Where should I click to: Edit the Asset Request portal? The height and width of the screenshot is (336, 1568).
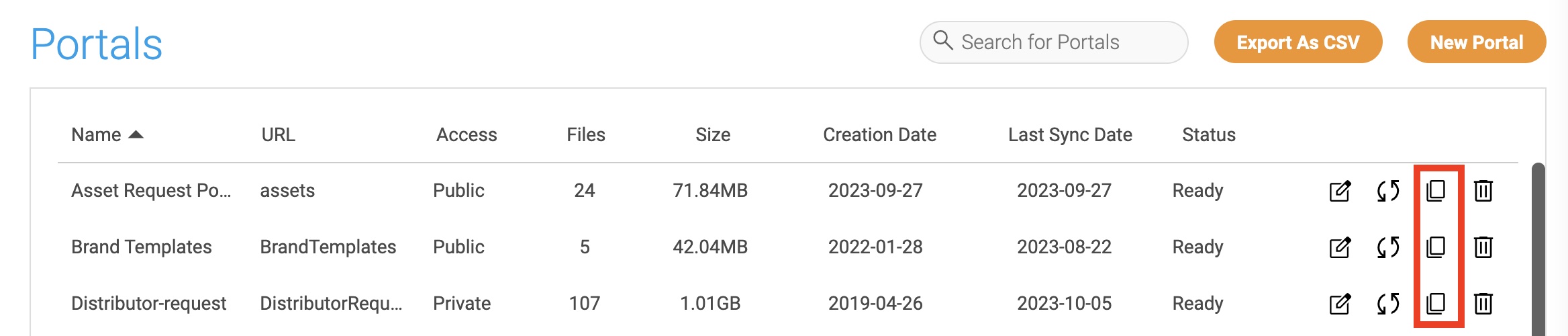(1340, 191)
